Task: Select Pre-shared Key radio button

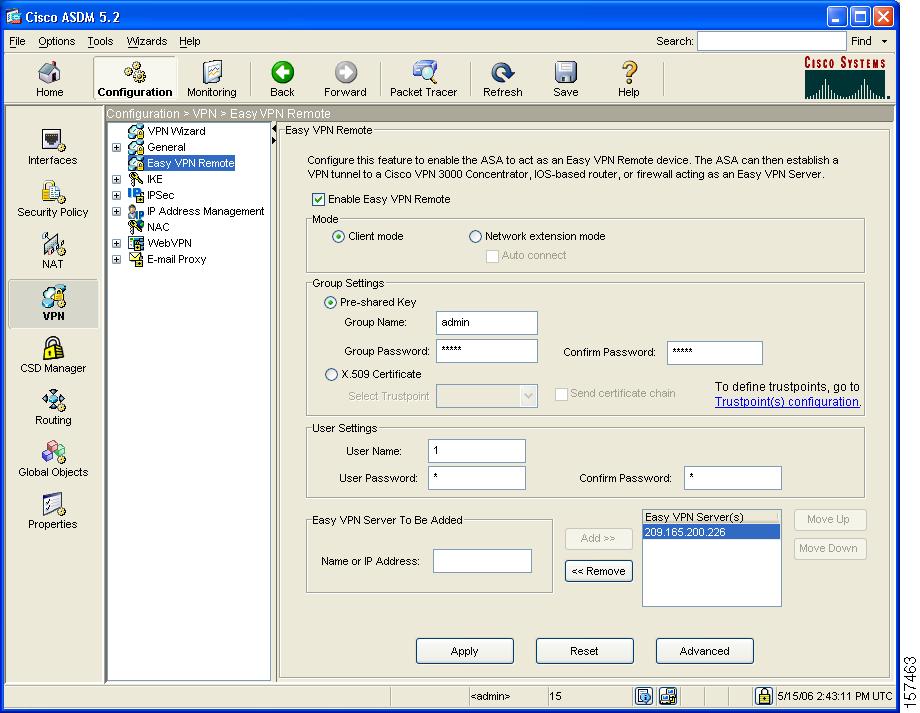Action: (330, 302)
